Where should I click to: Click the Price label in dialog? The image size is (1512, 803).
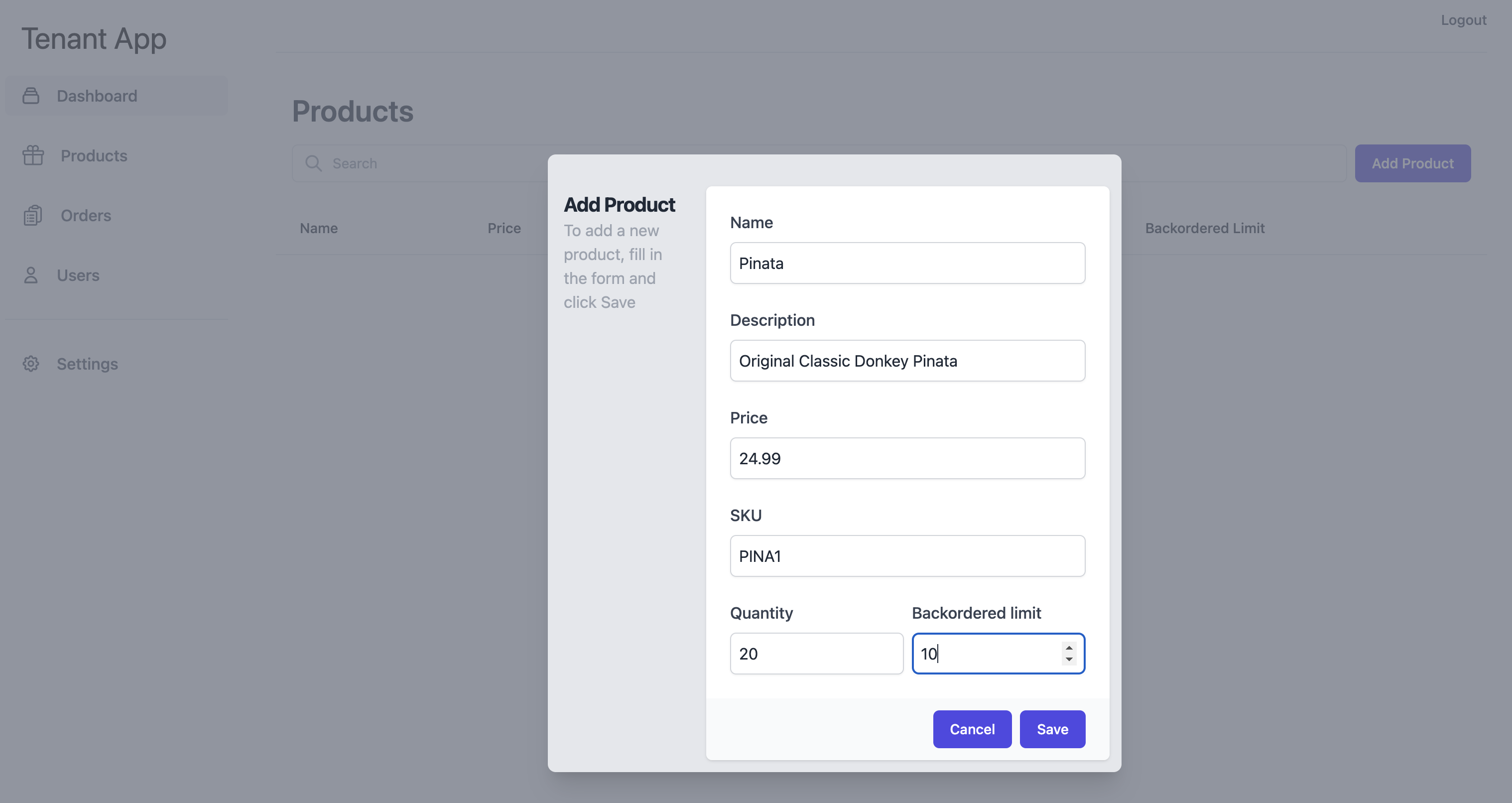tap(749, 418)
